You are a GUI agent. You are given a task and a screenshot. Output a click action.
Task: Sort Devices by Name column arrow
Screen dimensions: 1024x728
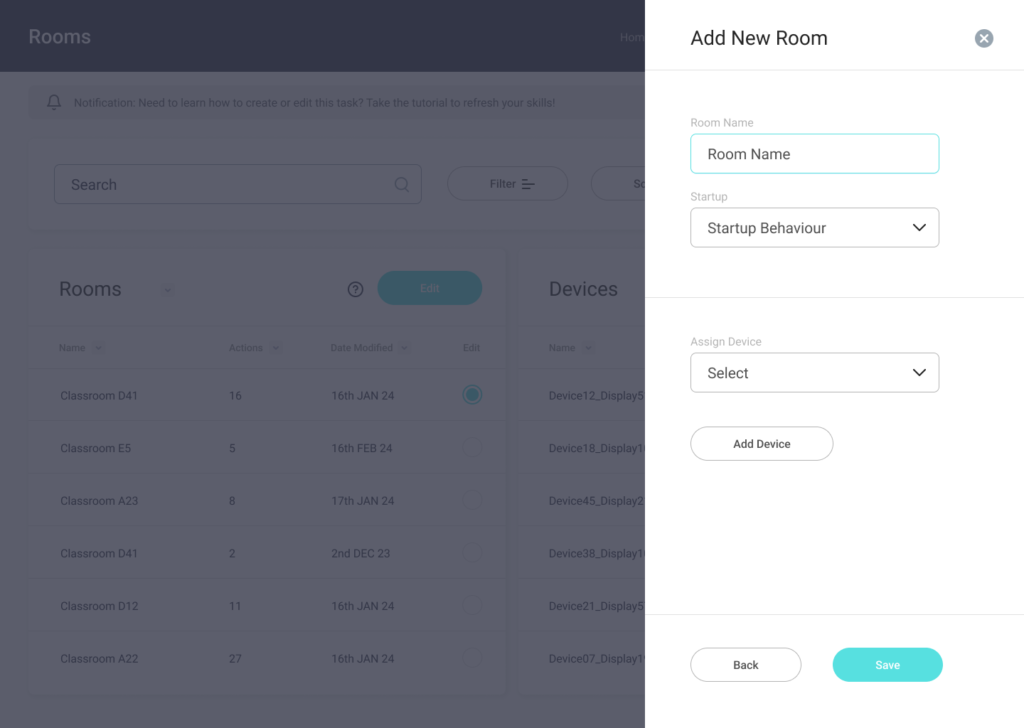[x=588, y=348]
